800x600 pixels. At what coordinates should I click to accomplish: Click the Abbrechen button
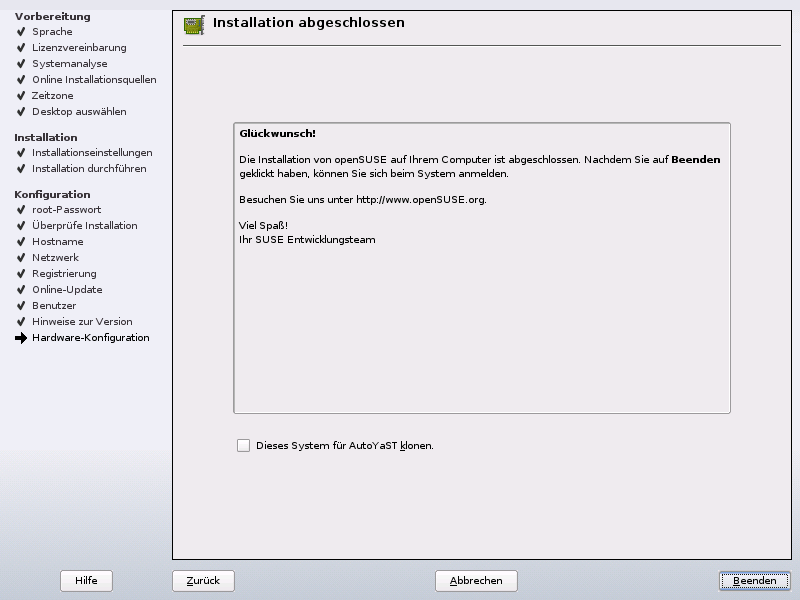point(476,581)
